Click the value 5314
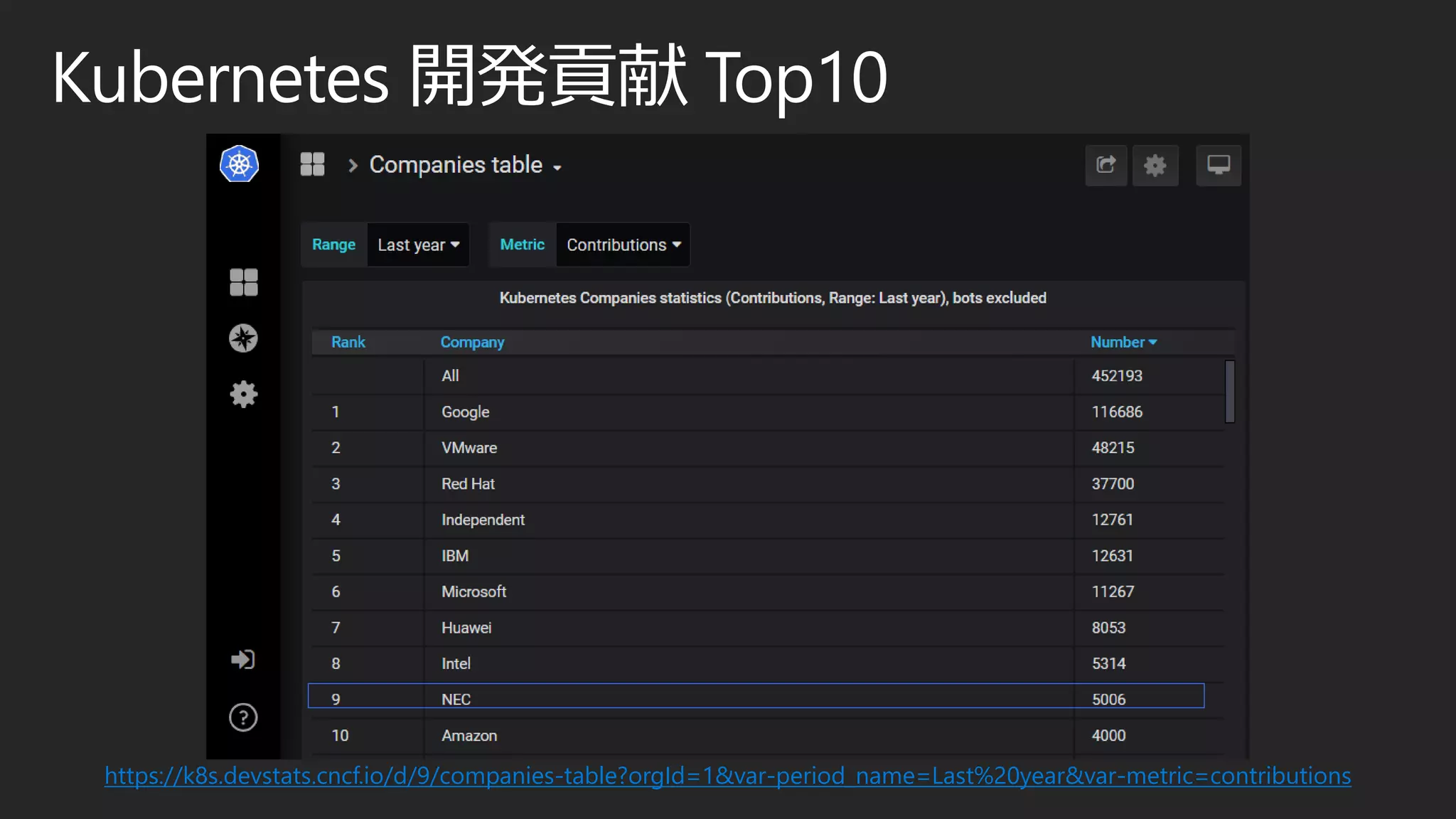 (x=1108, y=663)
